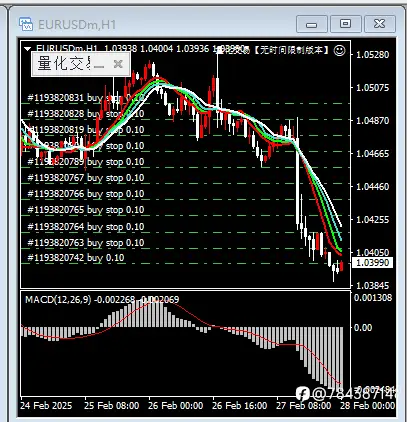Click price scale value 1.05075
Viewport: 407px width, 422px height.
pos(373,88)
